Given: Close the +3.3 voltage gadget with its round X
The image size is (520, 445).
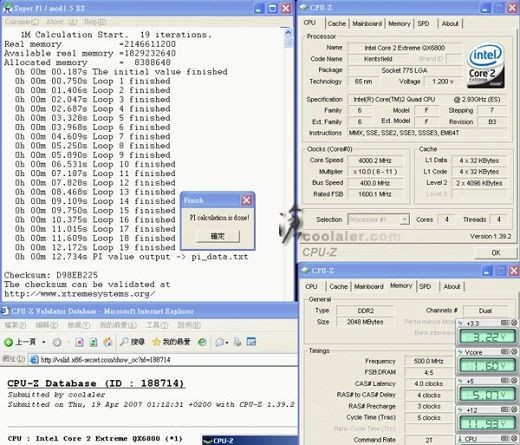Looking at the screenshot, I should click(x=514, y=323).
